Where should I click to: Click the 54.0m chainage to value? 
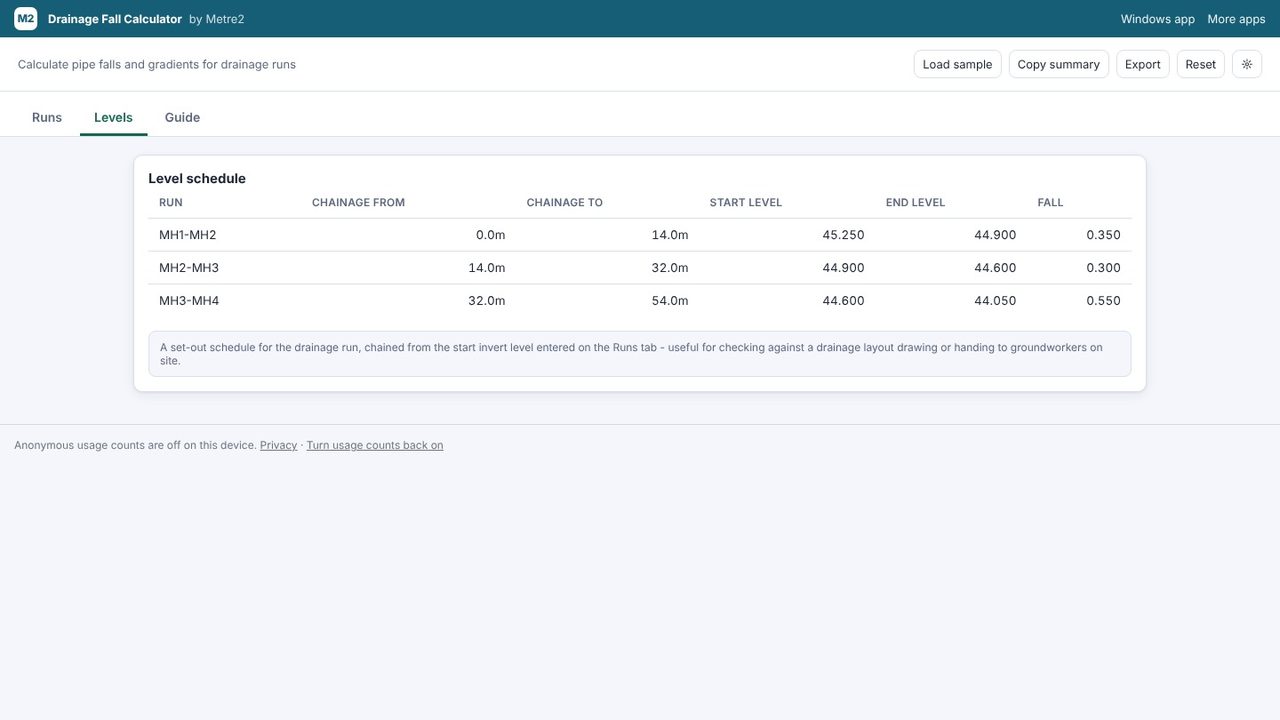pyautogui.click(x=670, y=301)
